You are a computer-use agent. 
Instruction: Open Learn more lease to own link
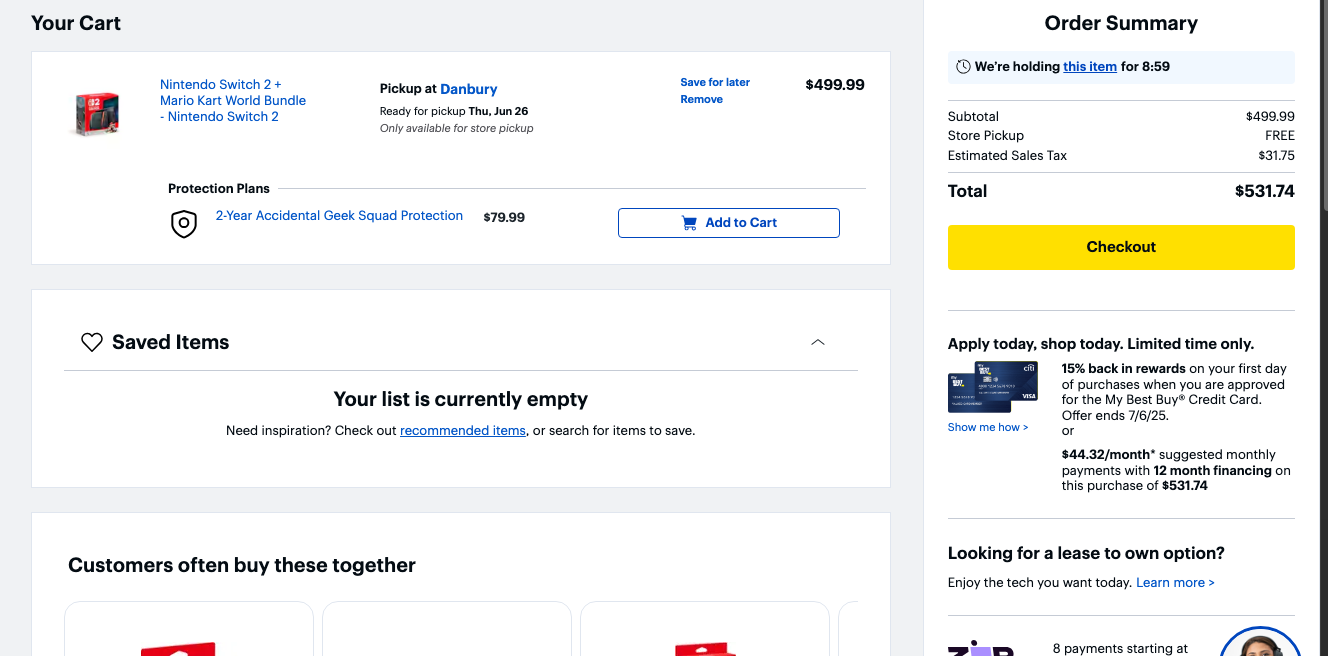point(1175,583)
